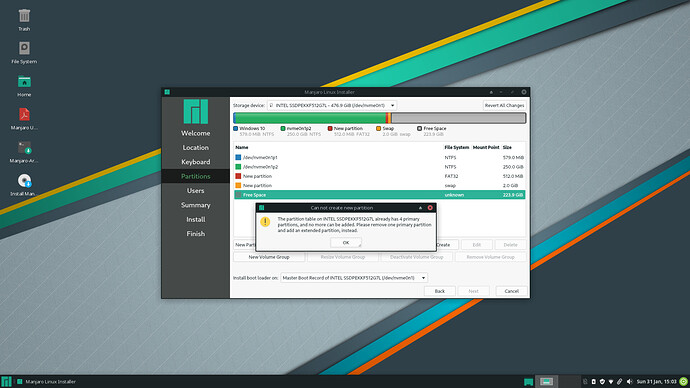
Task: Click the battery status tray icon
Action: coord(594,381)
